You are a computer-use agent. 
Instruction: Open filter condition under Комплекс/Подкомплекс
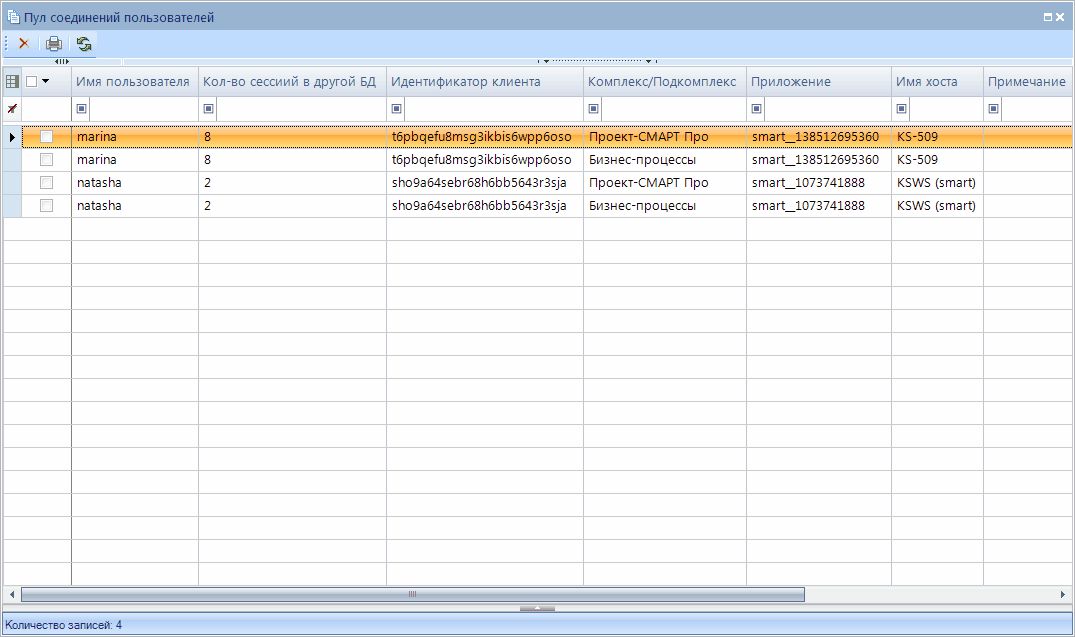[594, 108]
